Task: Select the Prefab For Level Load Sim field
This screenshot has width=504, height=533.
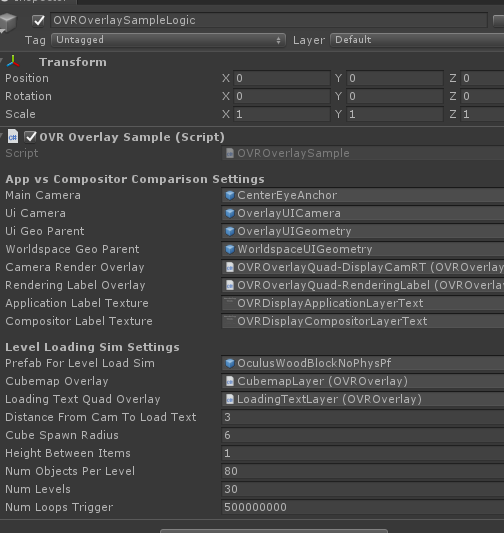Action: click(363, 363)
